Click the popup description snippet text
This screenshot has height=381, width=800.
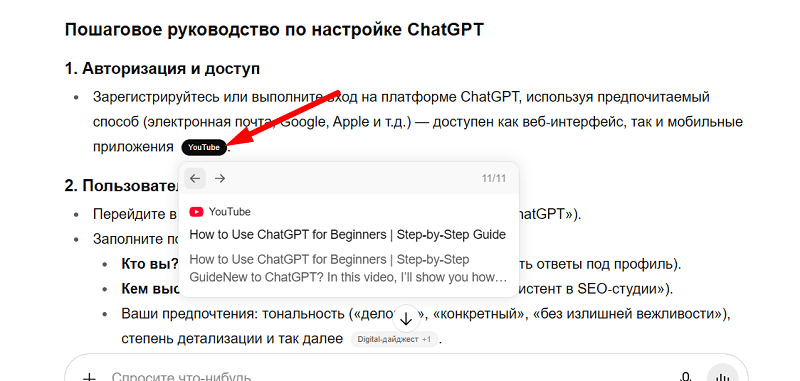coord(348,268)
